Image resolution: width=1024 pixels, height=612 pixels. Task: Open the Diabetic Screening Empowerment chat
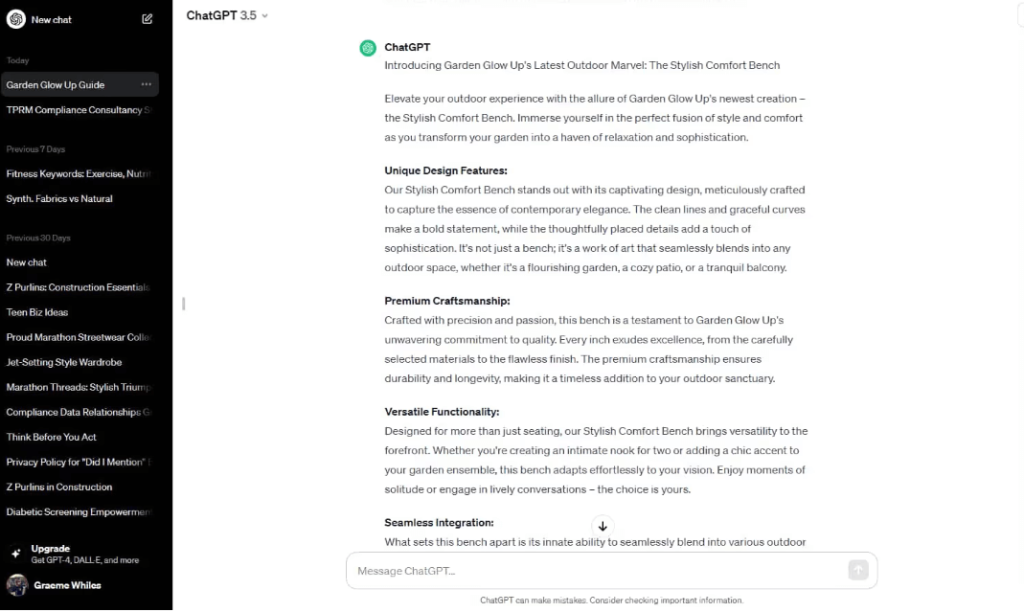point(80,512)
